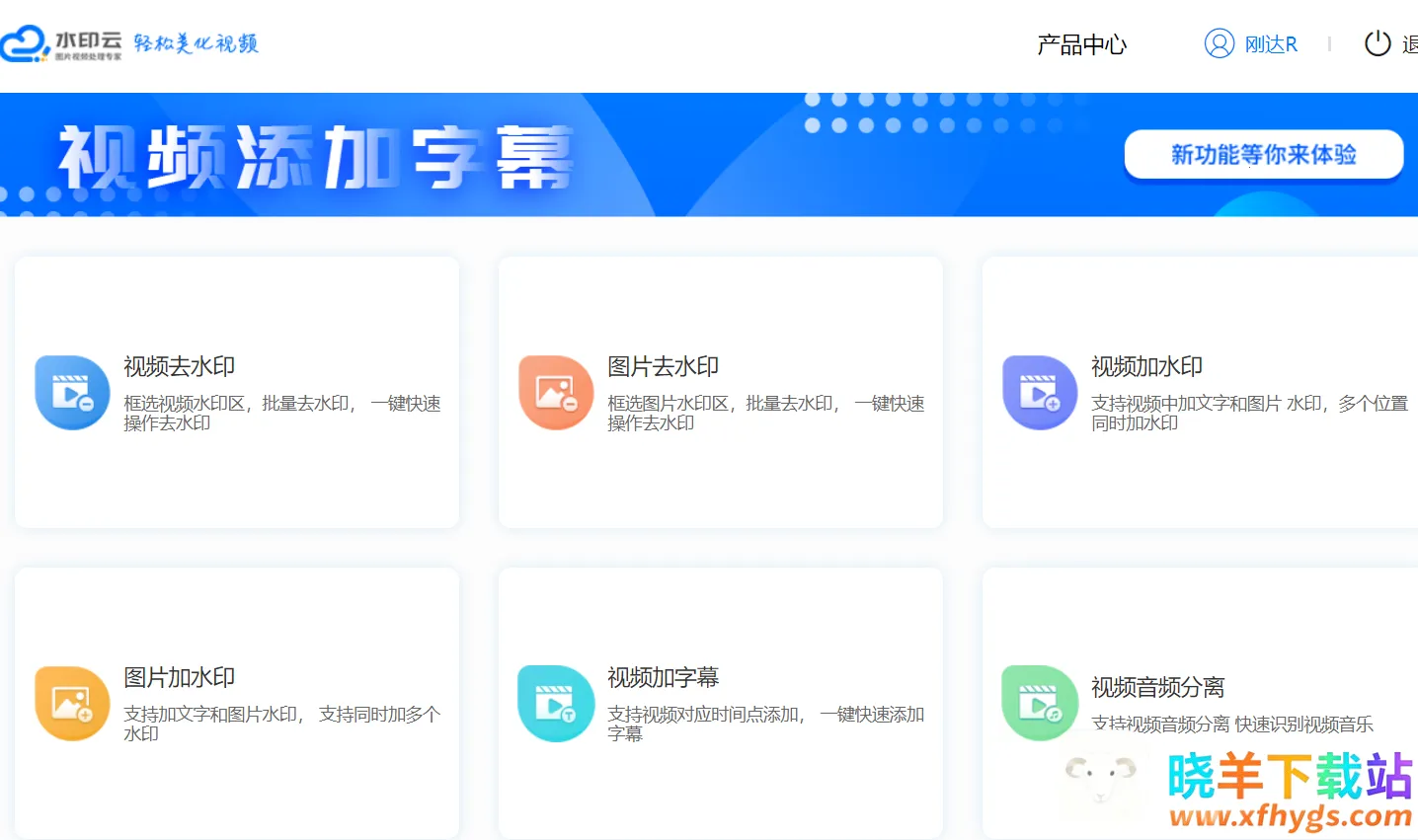This screenshot has height=840, width=1418.
Task: Select the 视频加字幕 subtitle tool icon
Action: tap(555, 702)
